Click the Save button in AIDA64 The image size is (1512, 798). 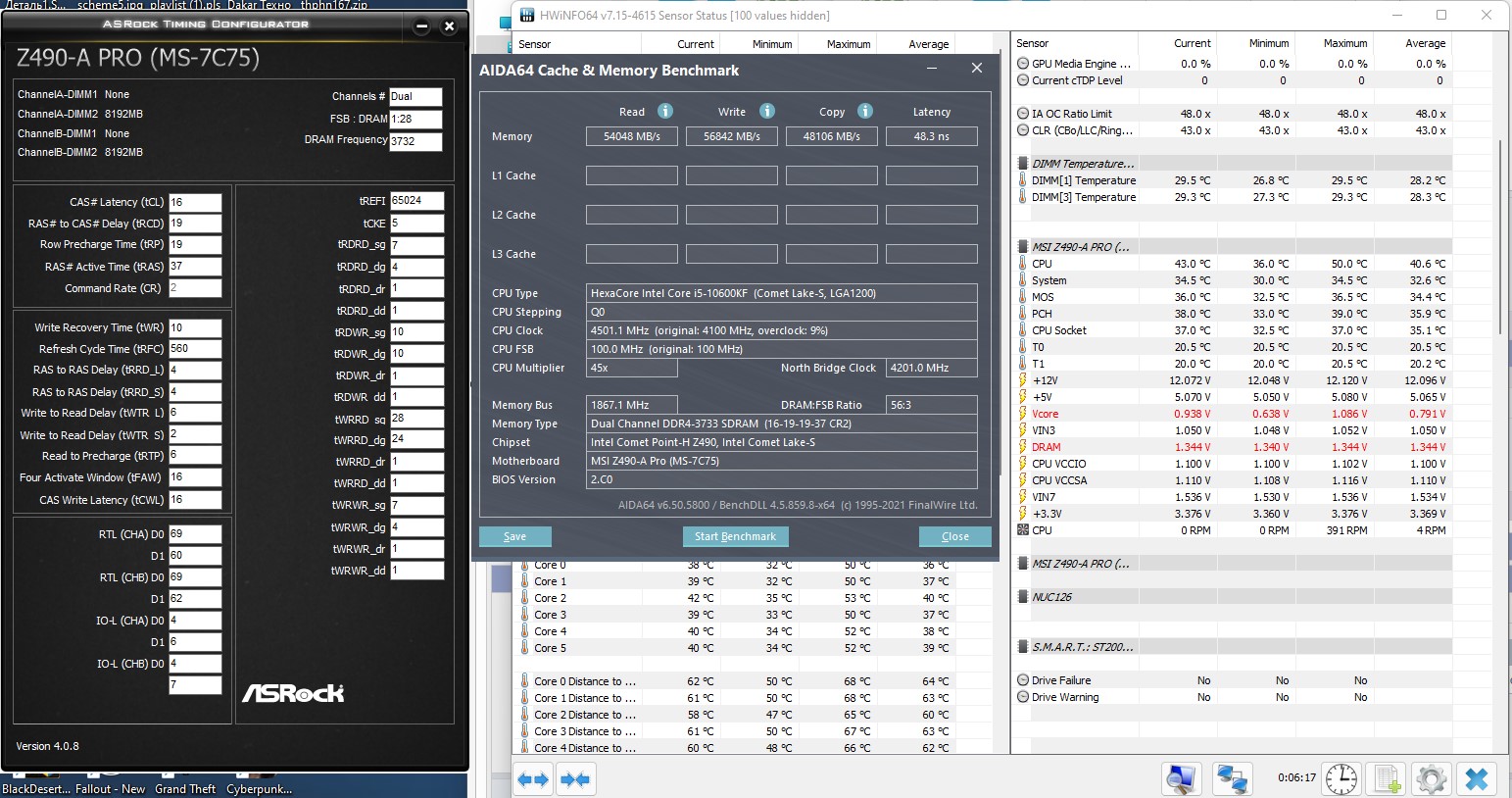[514, 536]
